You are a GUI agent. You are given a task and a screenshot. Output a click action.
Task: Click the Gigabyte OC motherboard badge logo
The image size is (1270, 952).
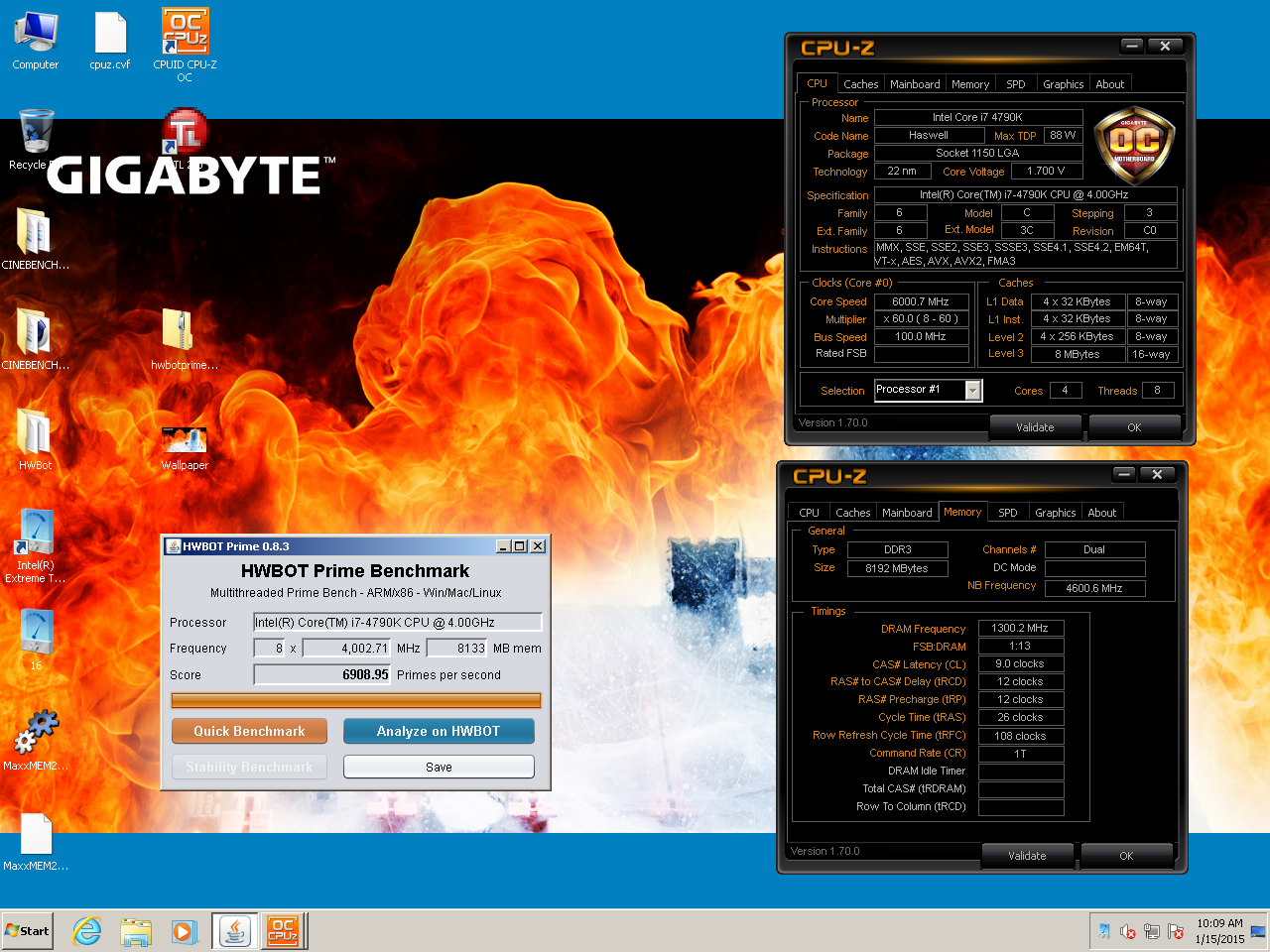(x=1134, y=146)
